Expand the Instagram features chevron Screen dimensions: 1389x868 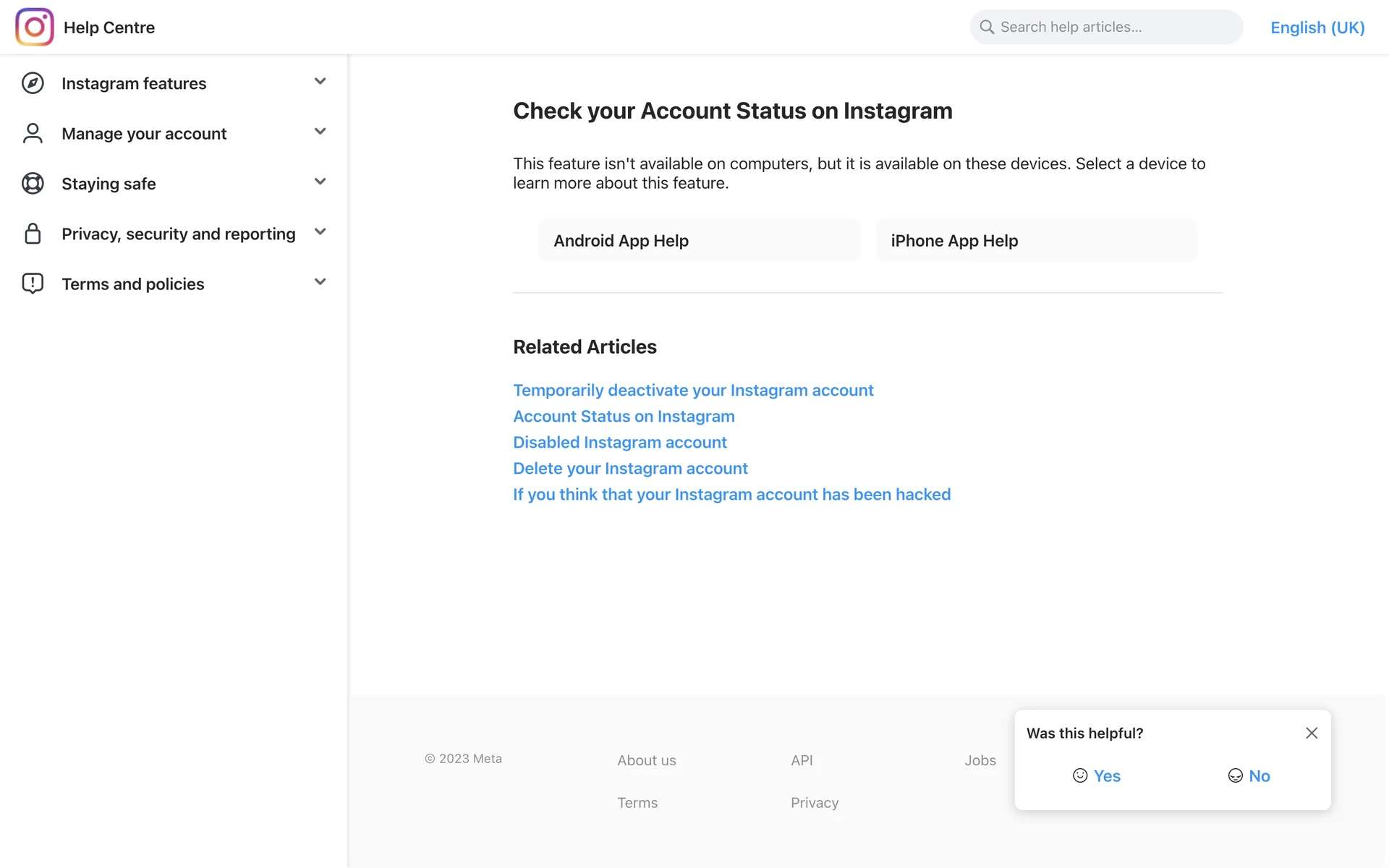[x=320, y=81]
